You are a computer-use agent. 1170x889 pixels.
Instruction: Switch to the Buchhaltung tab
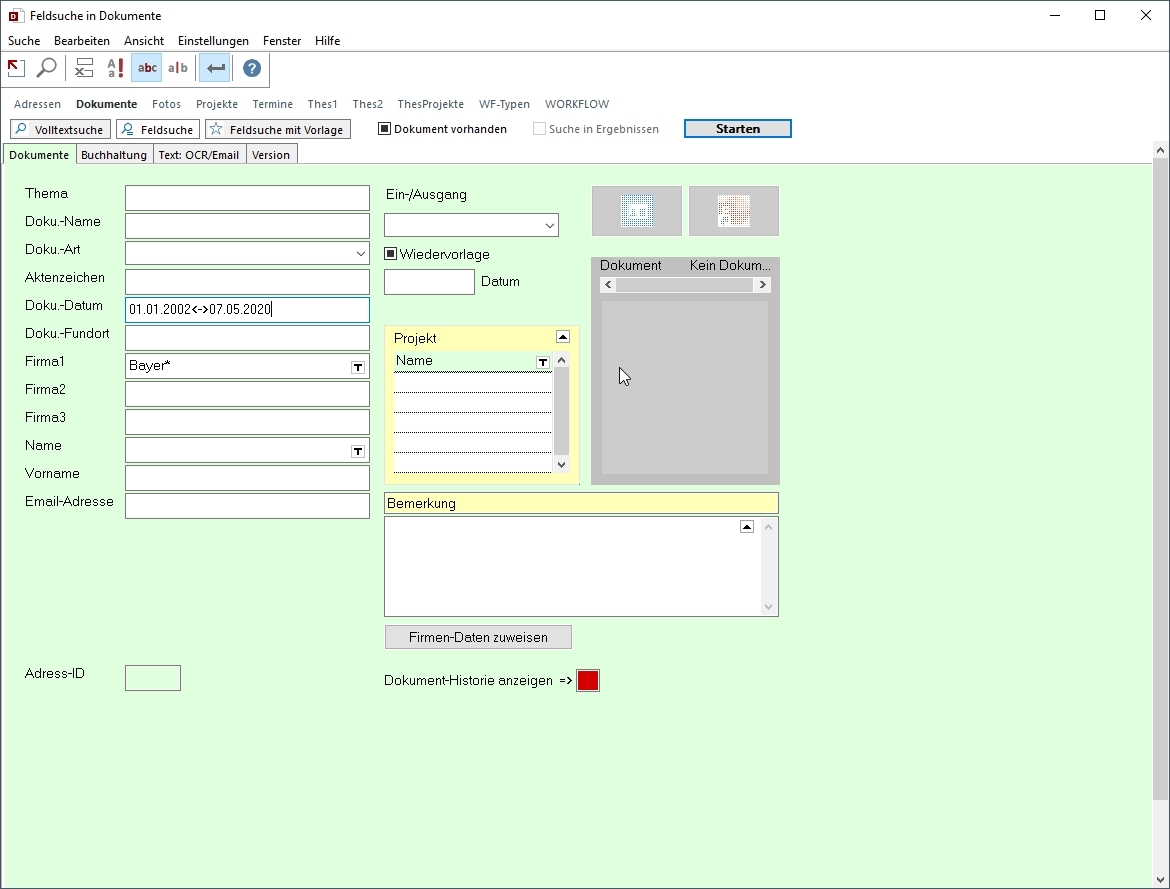point(114,155)
